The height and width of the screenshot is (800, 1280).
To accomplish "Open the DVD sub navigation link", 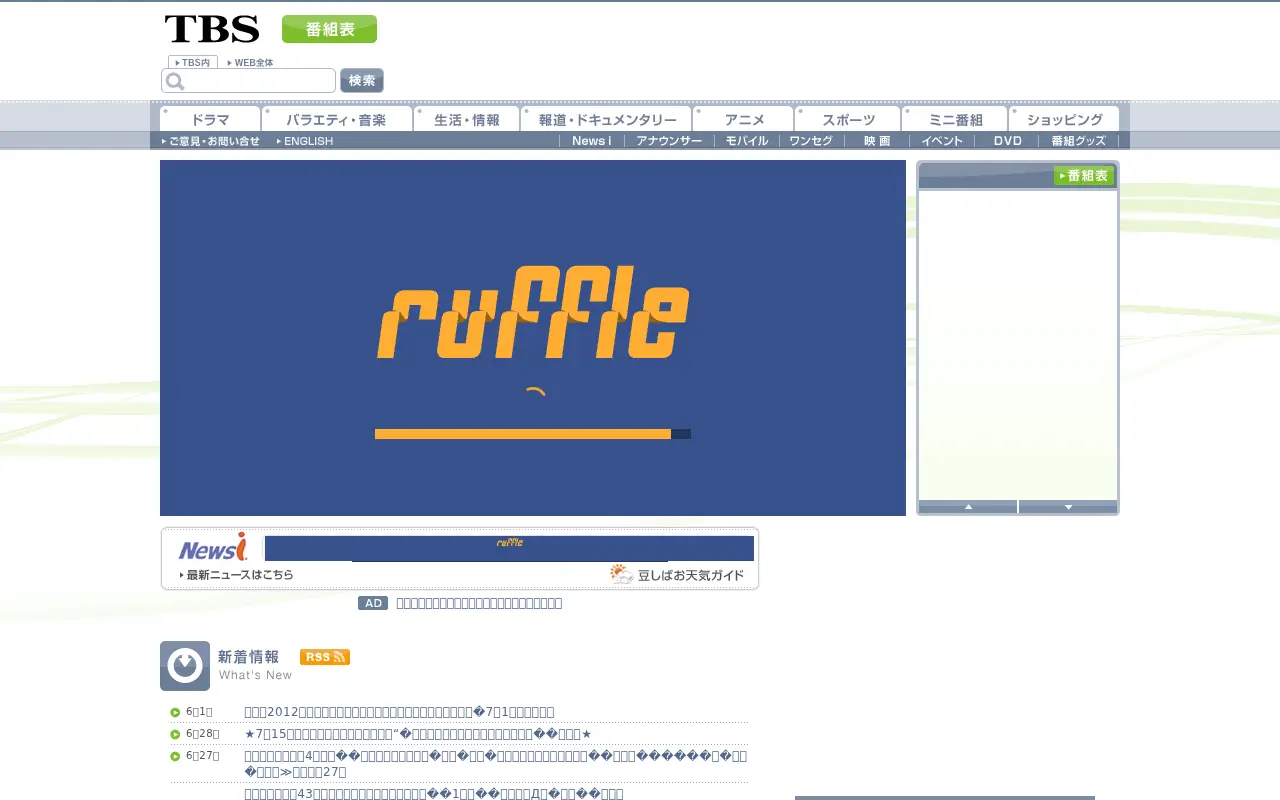I will (1007, 141).
